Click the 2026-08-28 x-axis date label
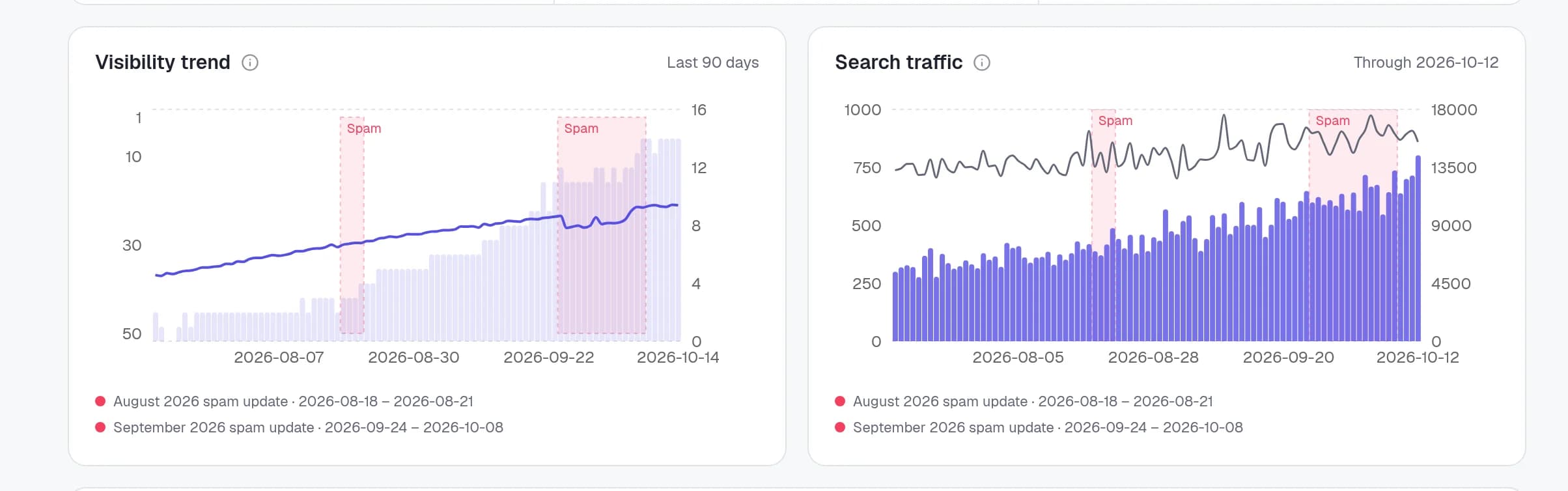This screenshot has width=1568, height=491. pyautogui.click(x=1153, y=358)
